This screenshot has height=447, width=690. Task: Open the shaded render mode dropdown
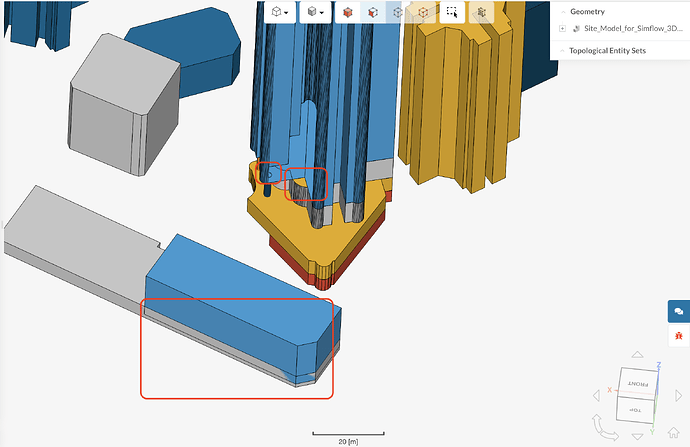click(315, 12)
